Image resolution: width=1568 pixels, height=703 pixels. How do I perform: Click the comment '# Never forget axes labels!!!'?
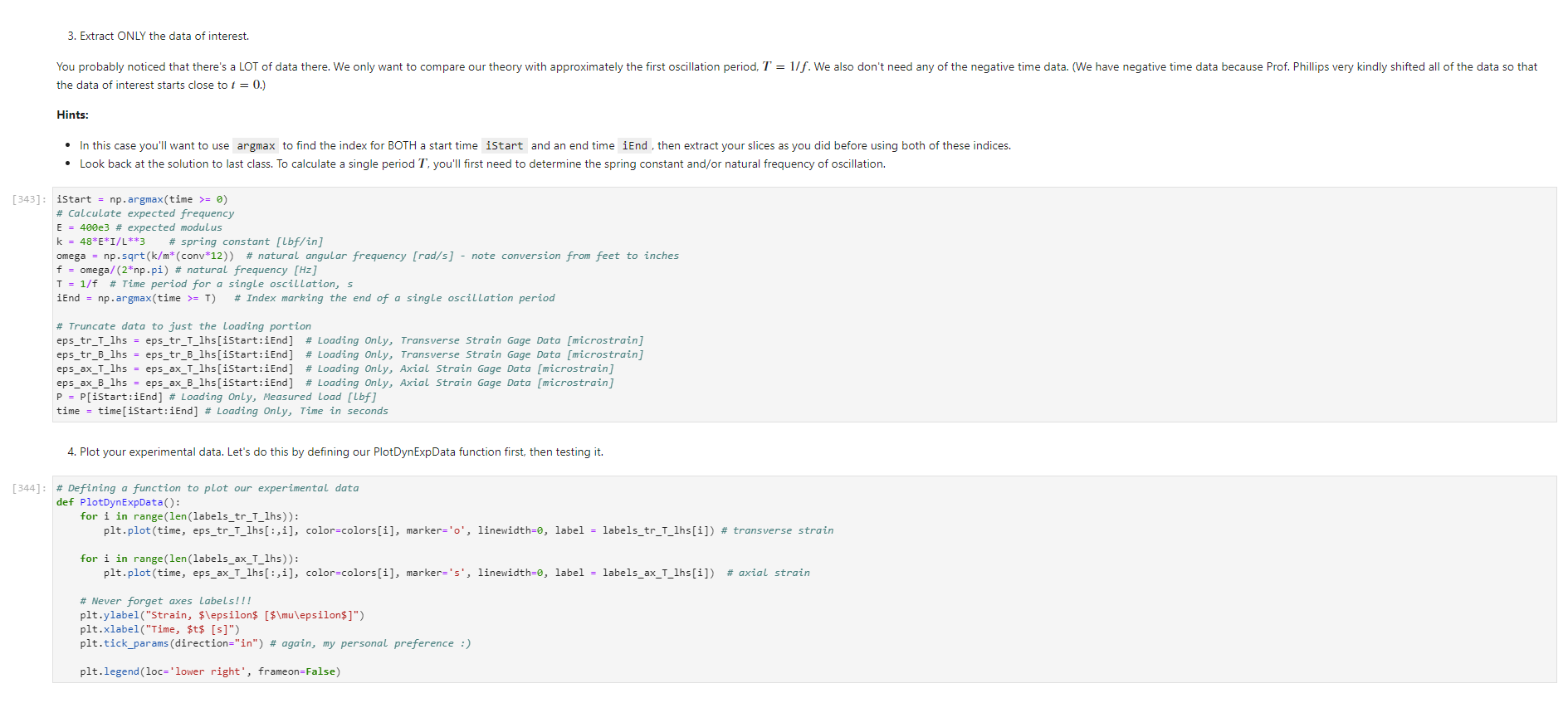point(166,601)
